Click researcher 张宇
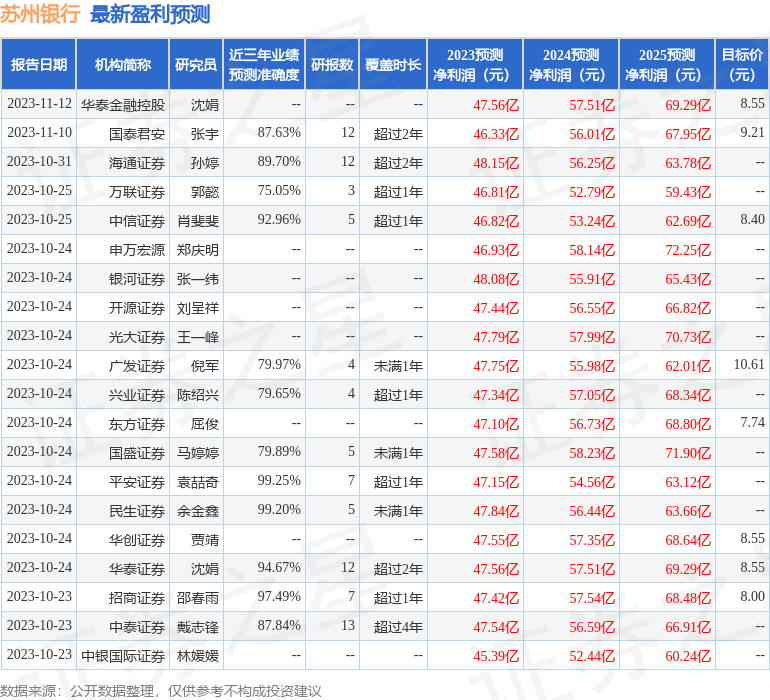This screenshot has width=770, height=700. (205, 134)
